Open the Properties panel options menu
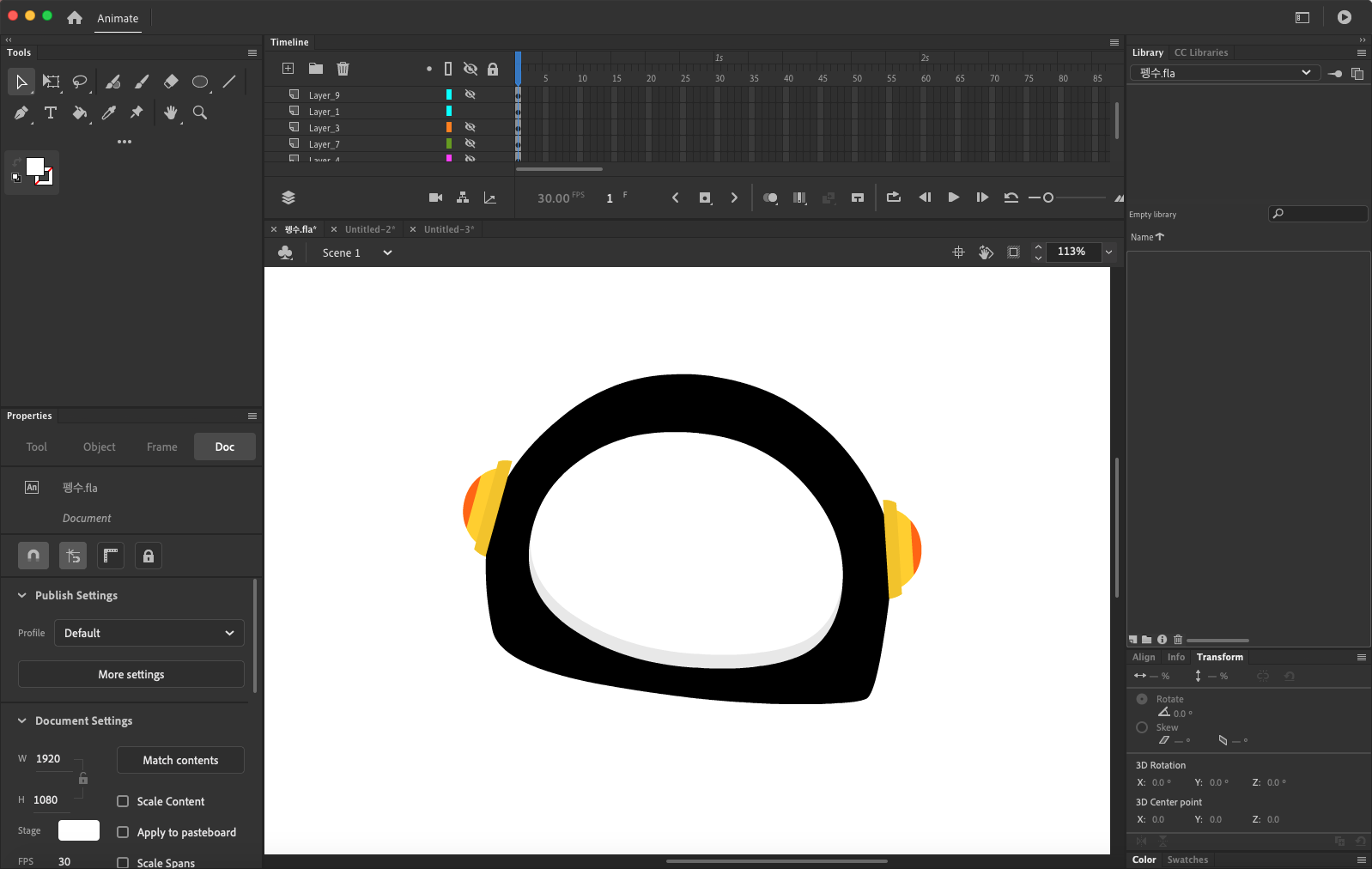 (252, 416)
